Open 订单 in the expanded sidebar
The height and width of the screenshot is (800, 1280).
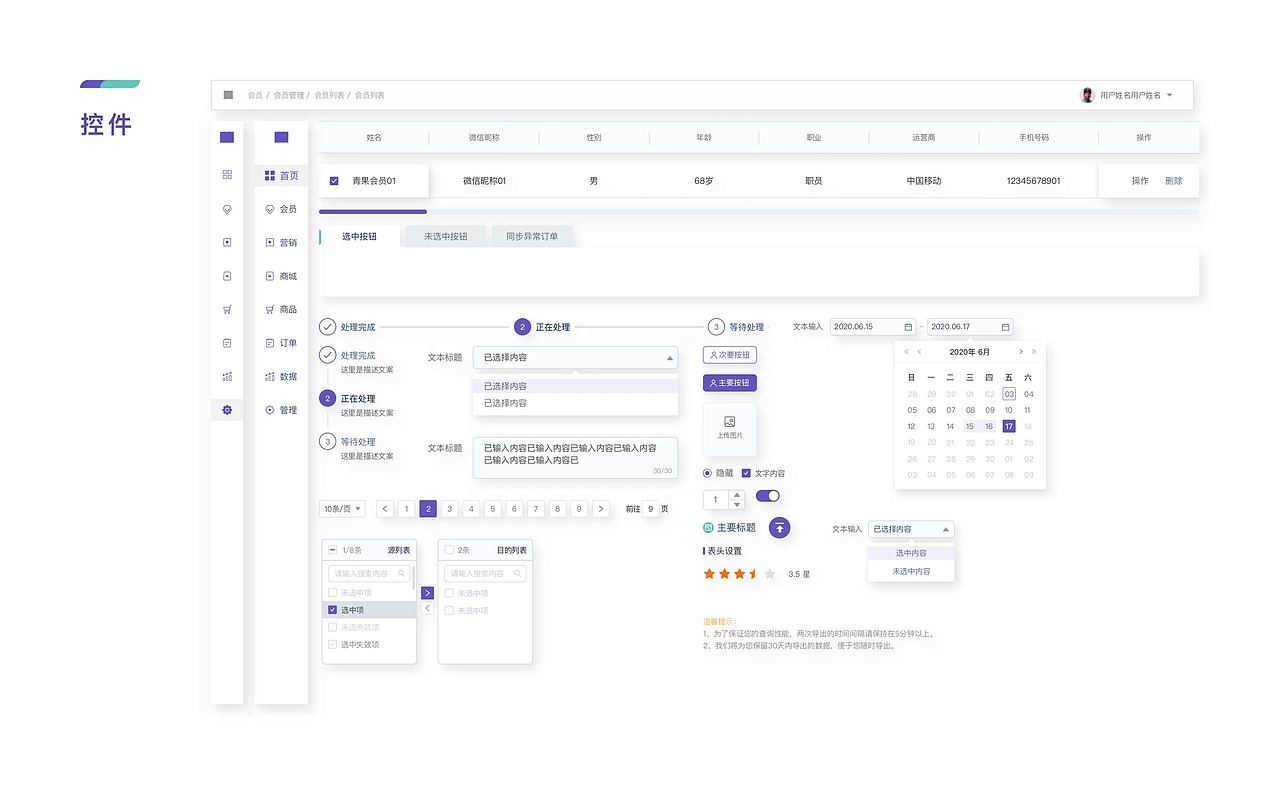pyautogui.click(x=281, y=343)
